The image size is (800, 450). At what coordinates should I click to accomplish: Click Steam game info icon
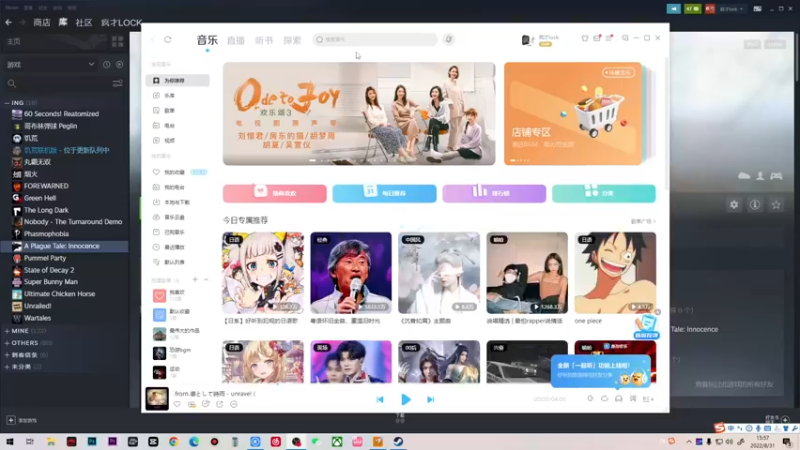pyautogui.click(x=755, y=205)
